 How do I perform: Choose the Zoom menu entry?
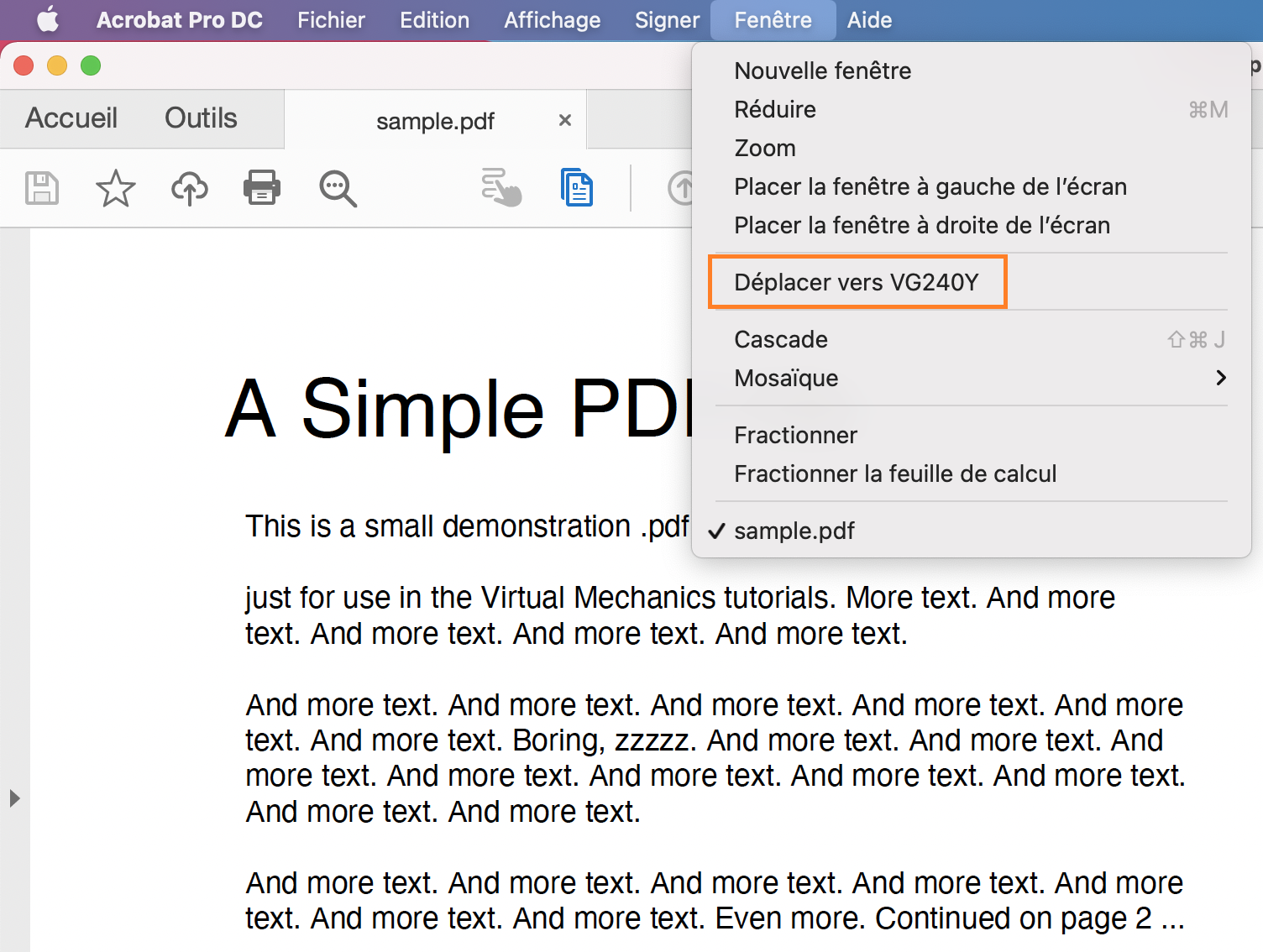[x=972, y=148]
